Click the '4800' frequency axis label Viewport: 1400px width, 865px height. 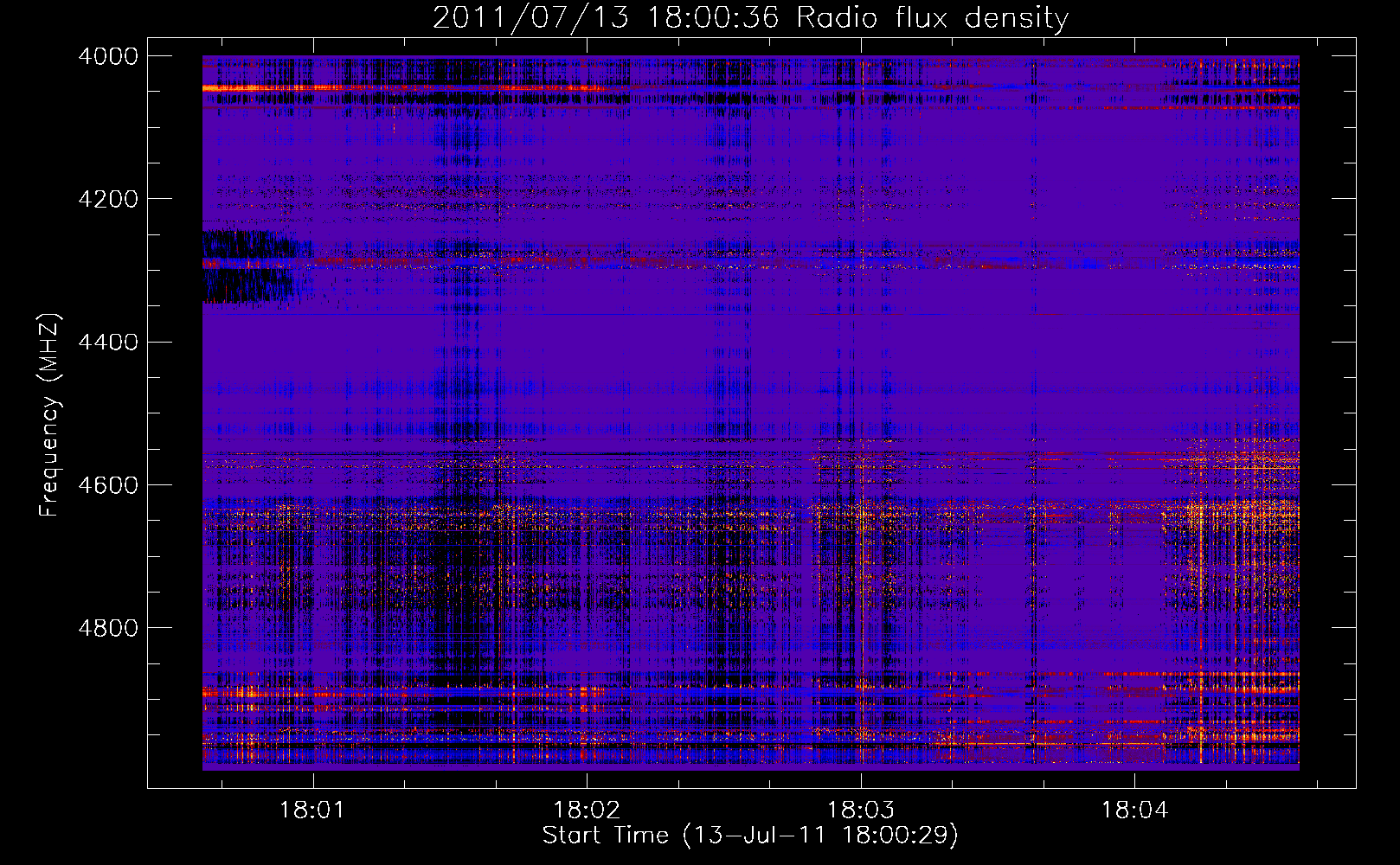[x=108, y=627]
